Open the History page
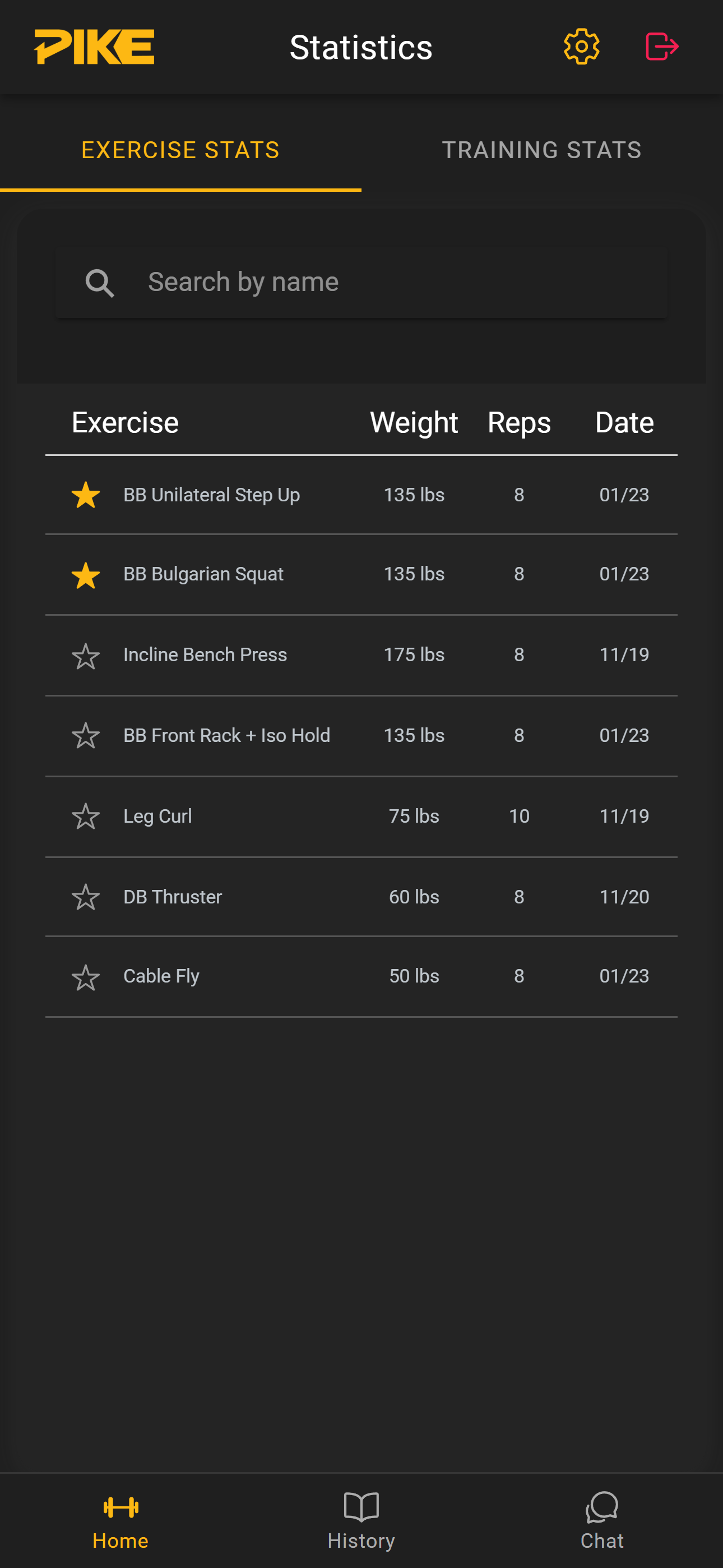The height and width of the screenshot is (1568, 723). coord(361,1520)
